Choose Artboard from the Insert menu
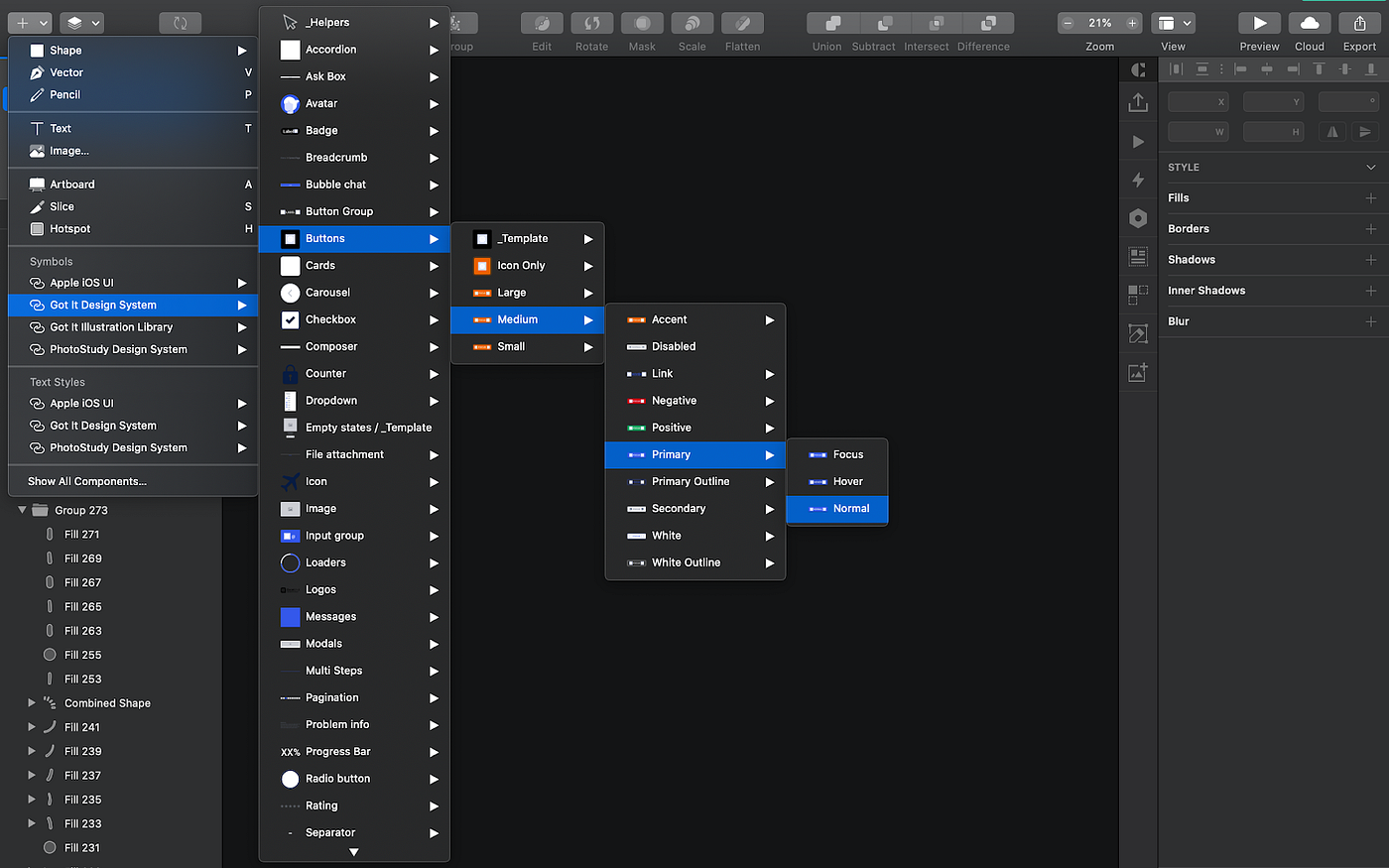 tap(133, 185)
